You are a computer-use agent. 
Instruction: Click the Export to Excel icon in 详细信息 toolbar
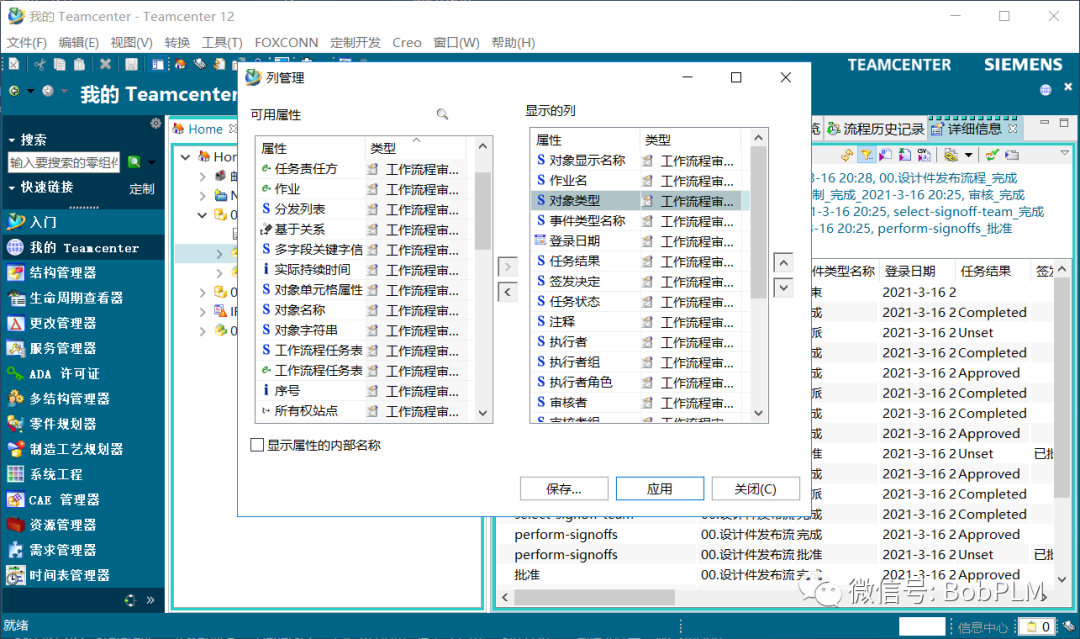(x=905, y=155)
